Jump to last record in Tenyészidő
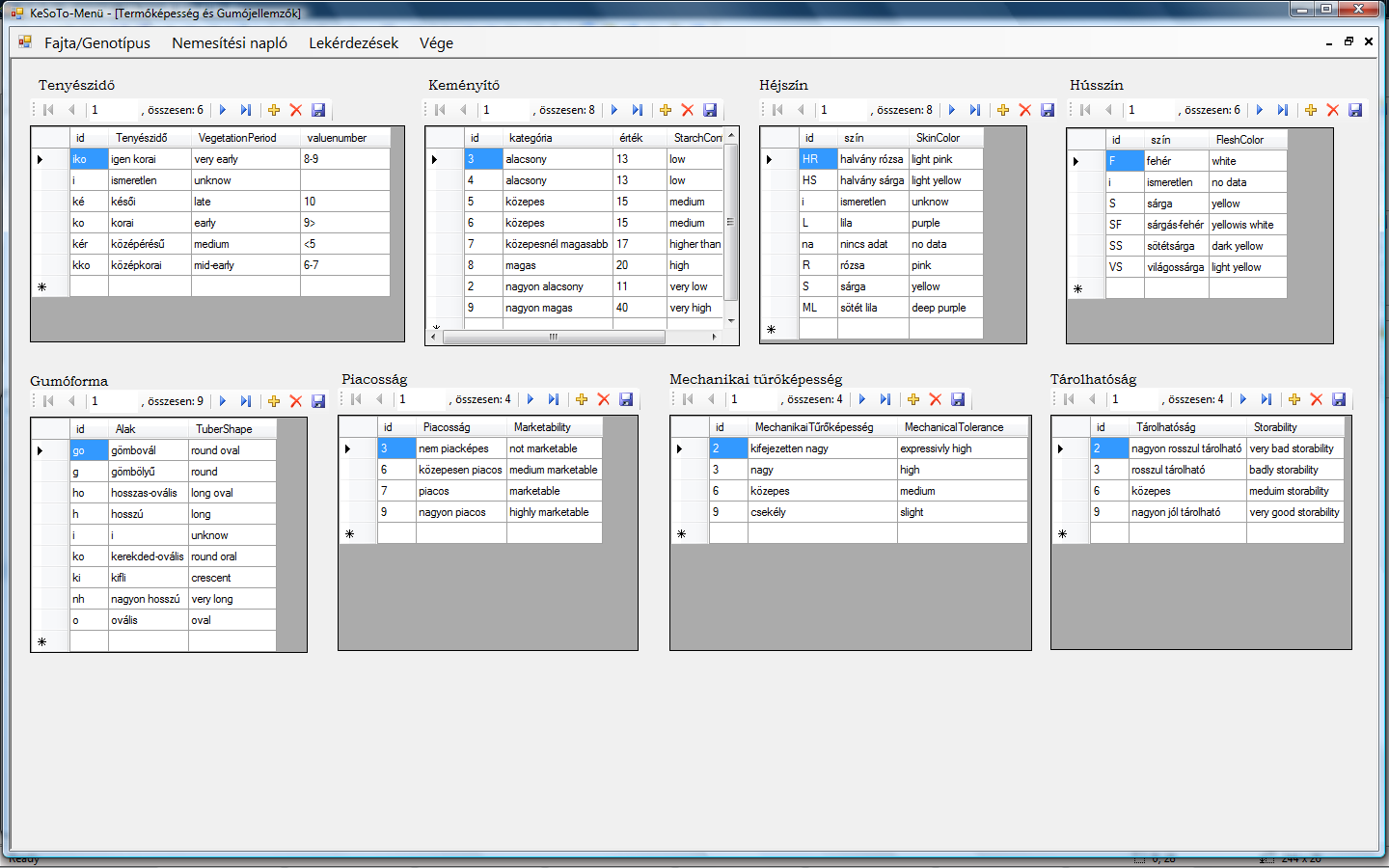 [x=246, y=110]
